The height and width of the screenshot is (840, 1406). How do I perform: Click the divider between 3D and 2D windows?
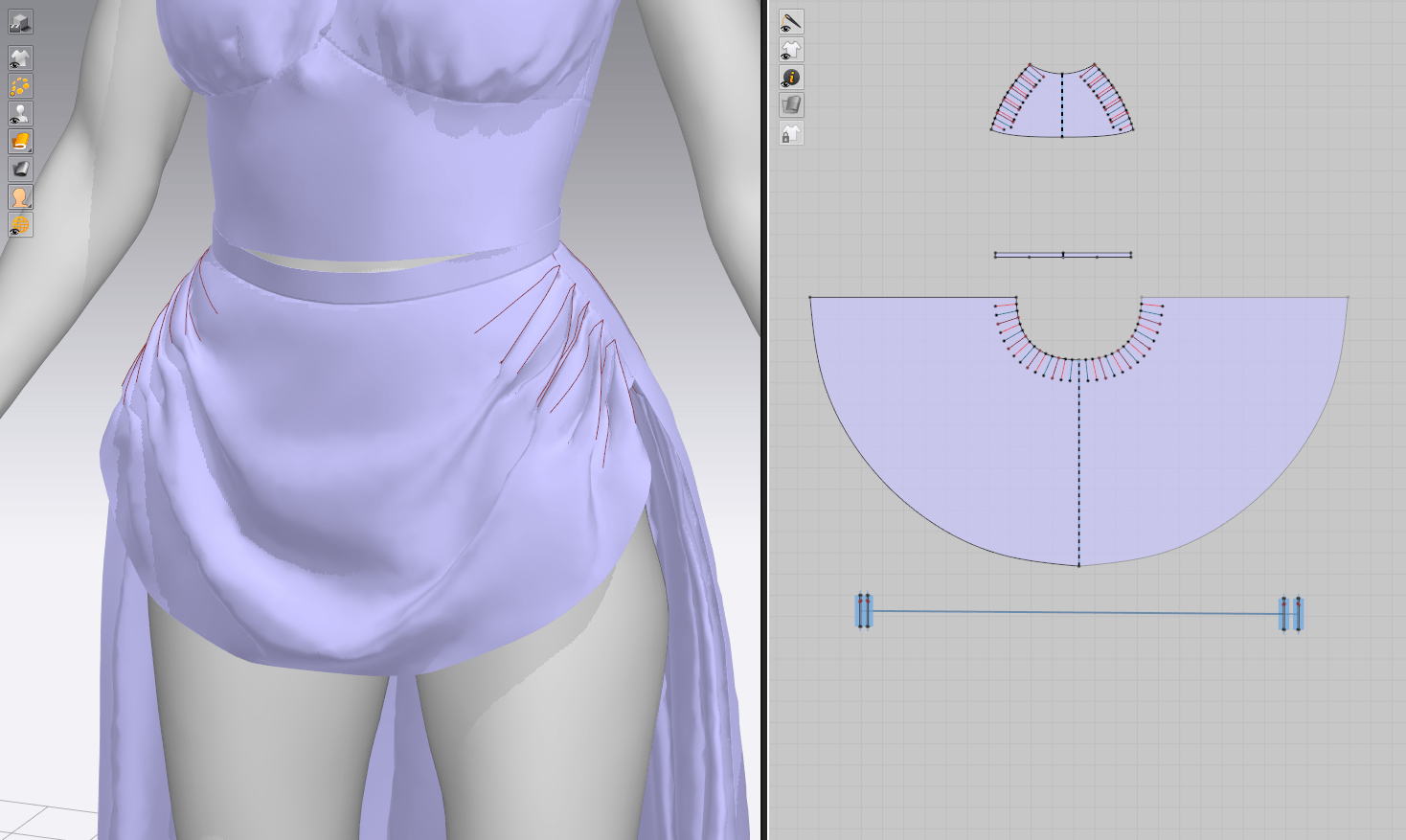764,420
